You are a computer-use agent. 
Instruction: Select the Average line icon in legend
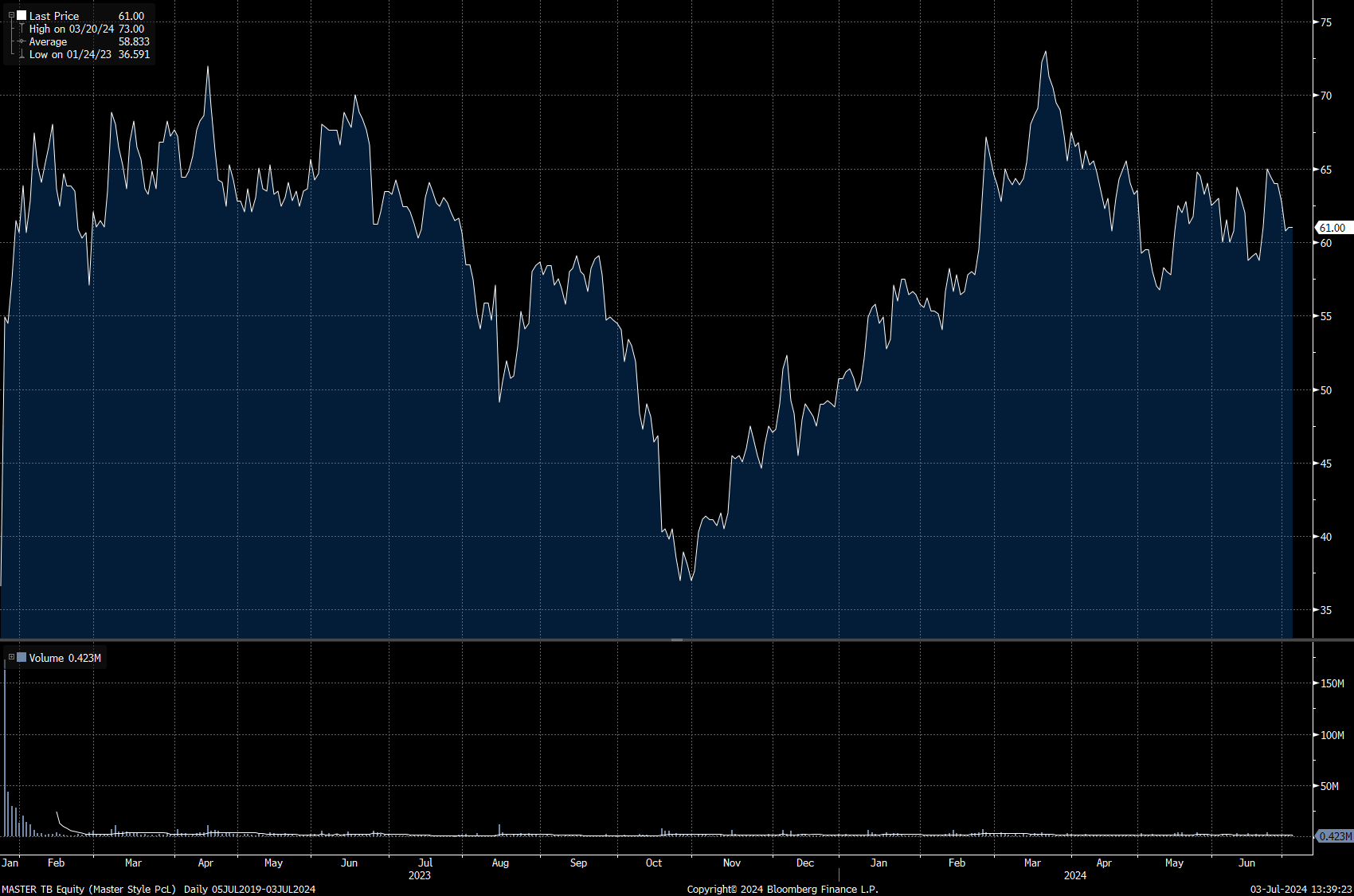click(x=22, y=41)
